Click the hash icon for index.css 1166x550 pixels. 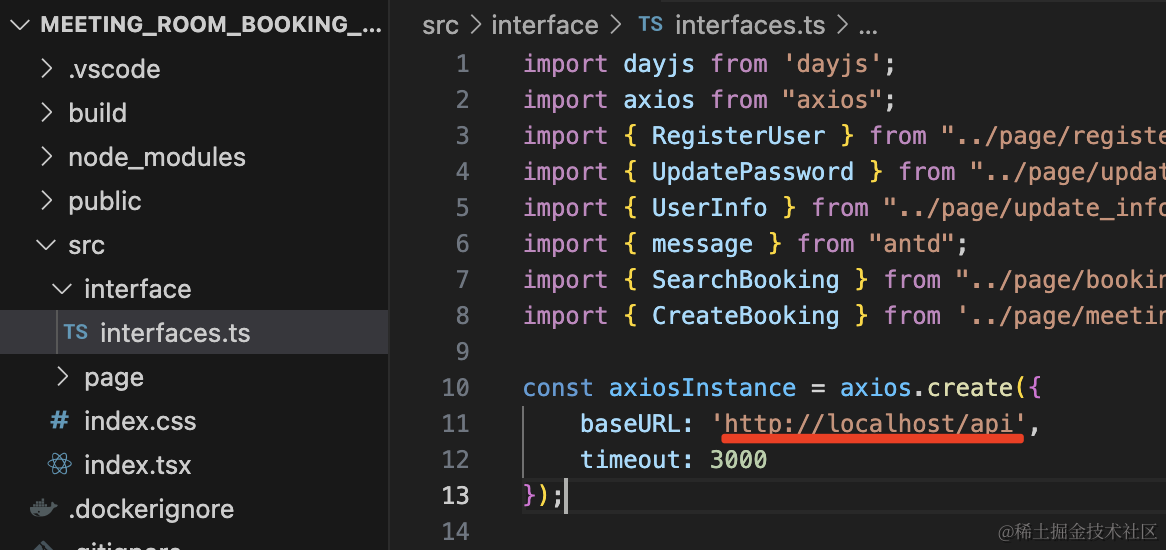60,421
